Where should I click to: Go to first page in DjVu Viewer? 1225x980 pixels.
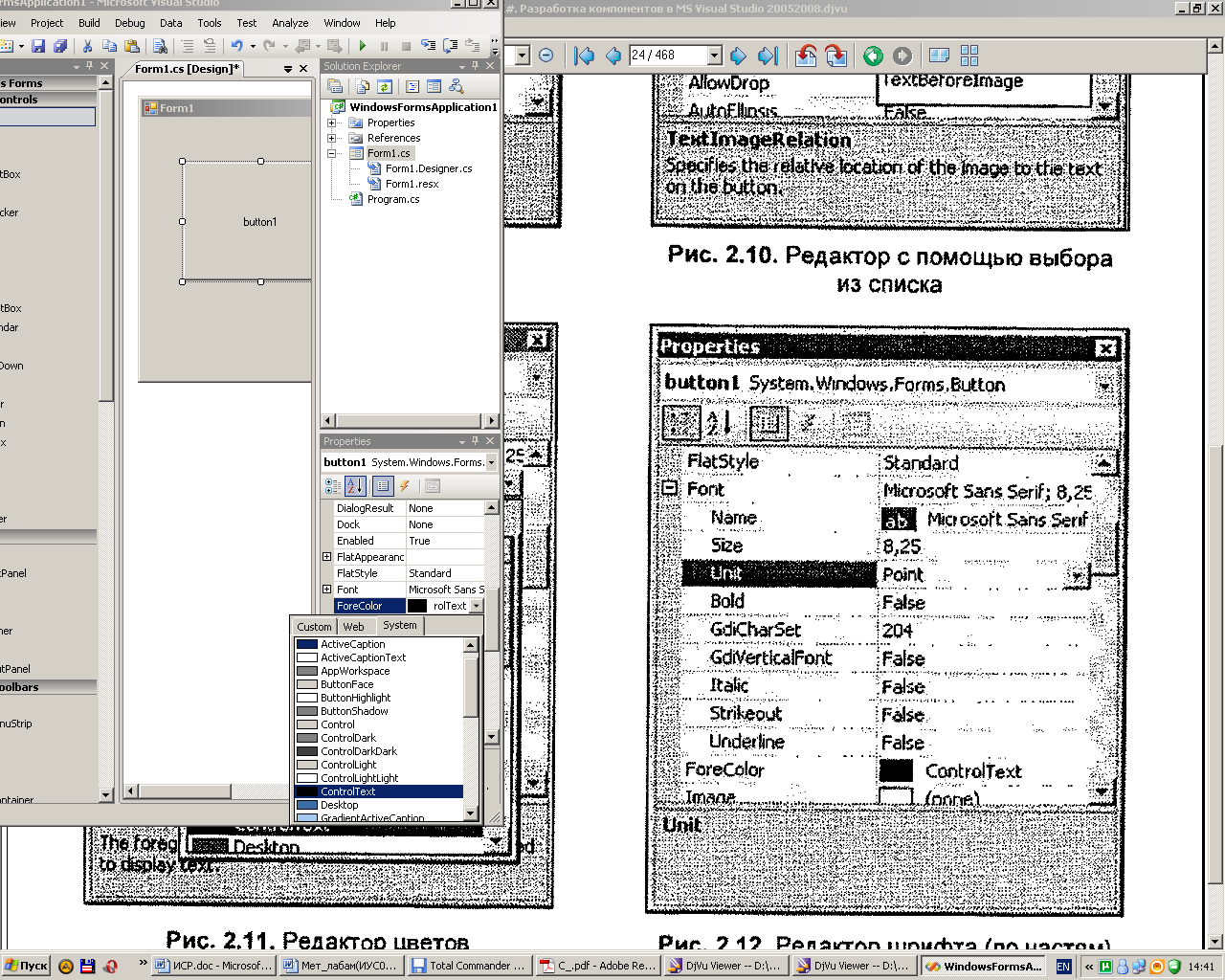coord(584,56)
